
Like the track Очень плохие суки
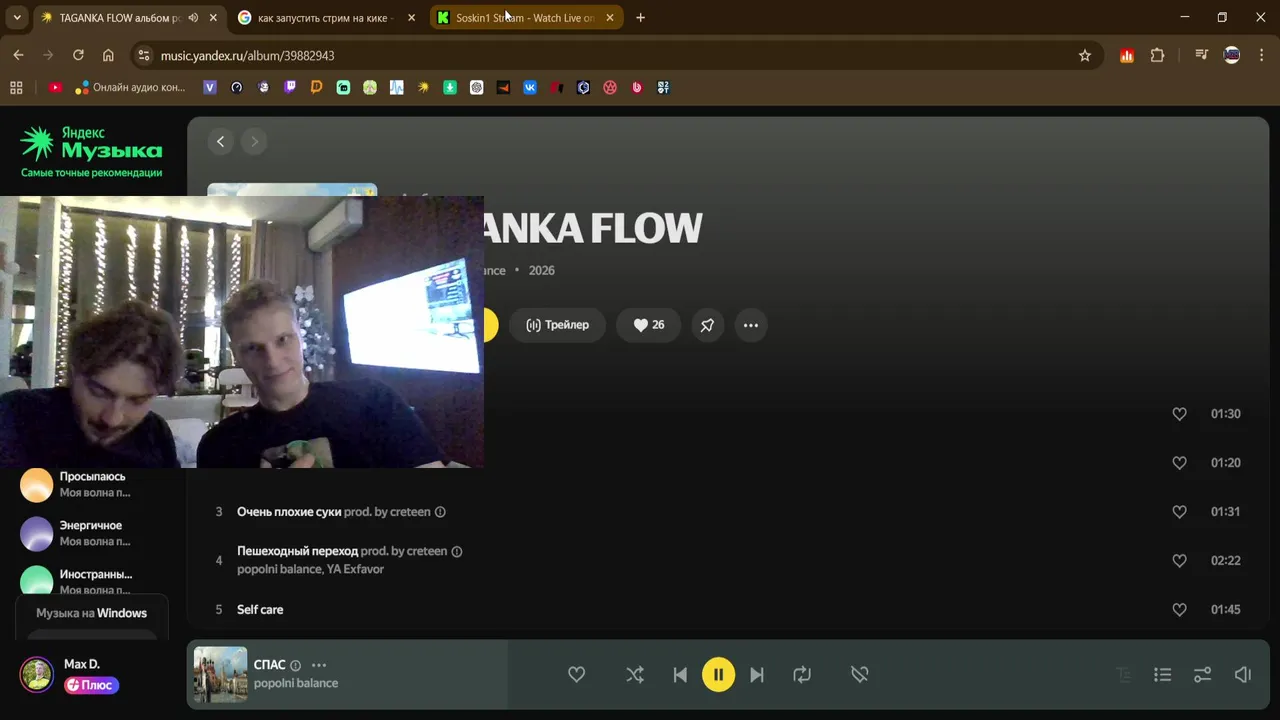tap(1179, 512)
